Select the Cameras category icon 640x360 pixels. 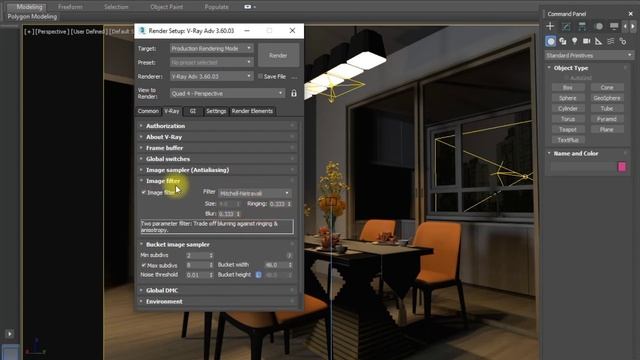coord(587,41)
